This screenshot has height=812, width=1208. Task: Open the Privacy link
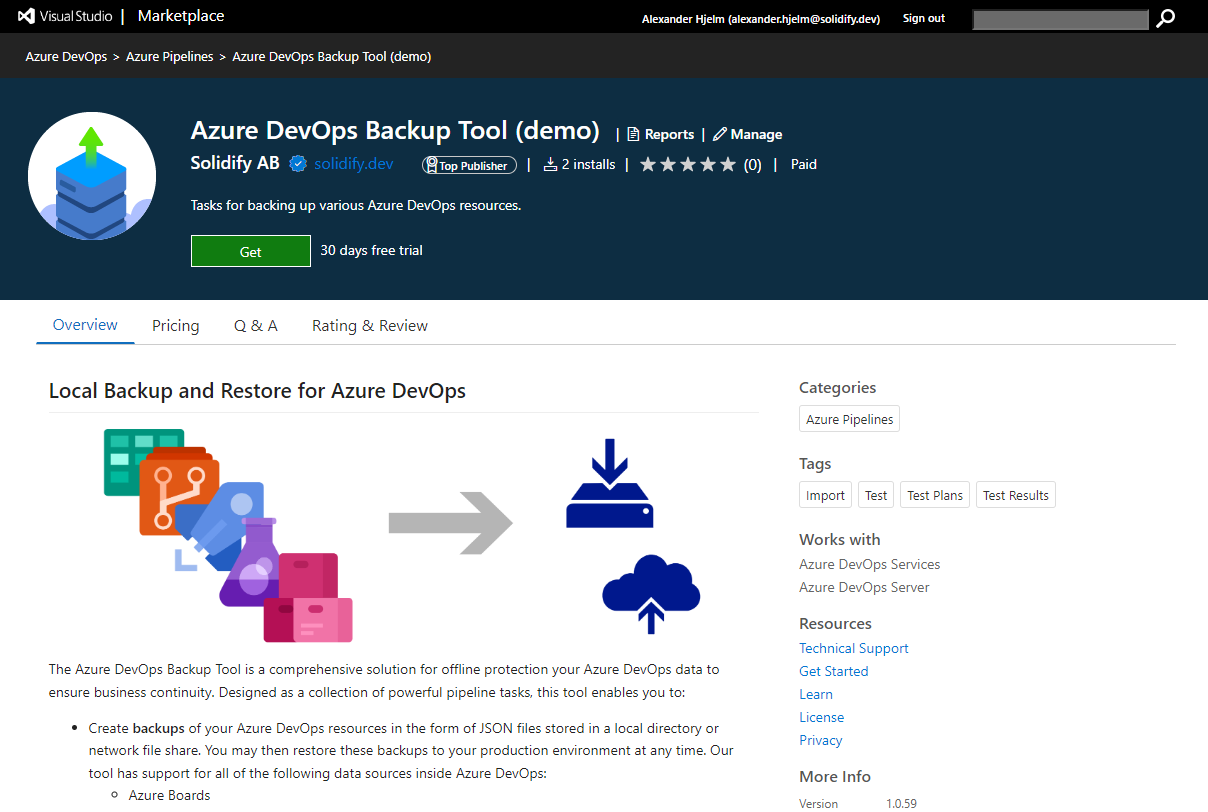point(821,740)
